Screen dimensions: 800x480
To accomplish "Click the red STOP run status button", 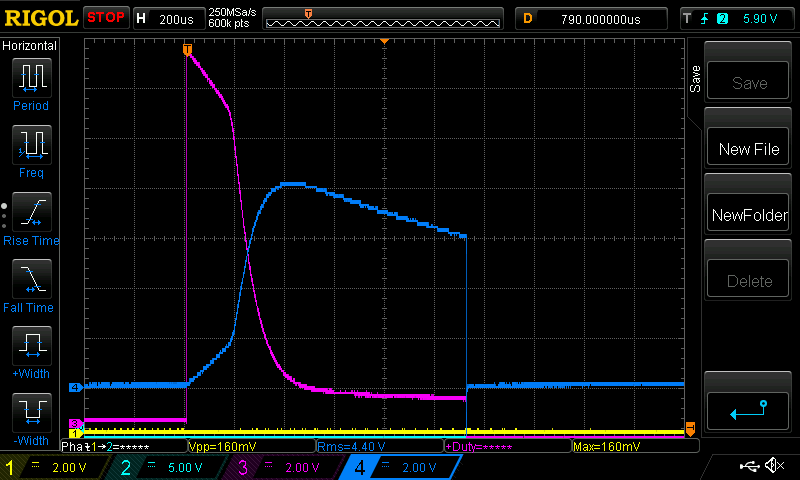I will 106,18.
